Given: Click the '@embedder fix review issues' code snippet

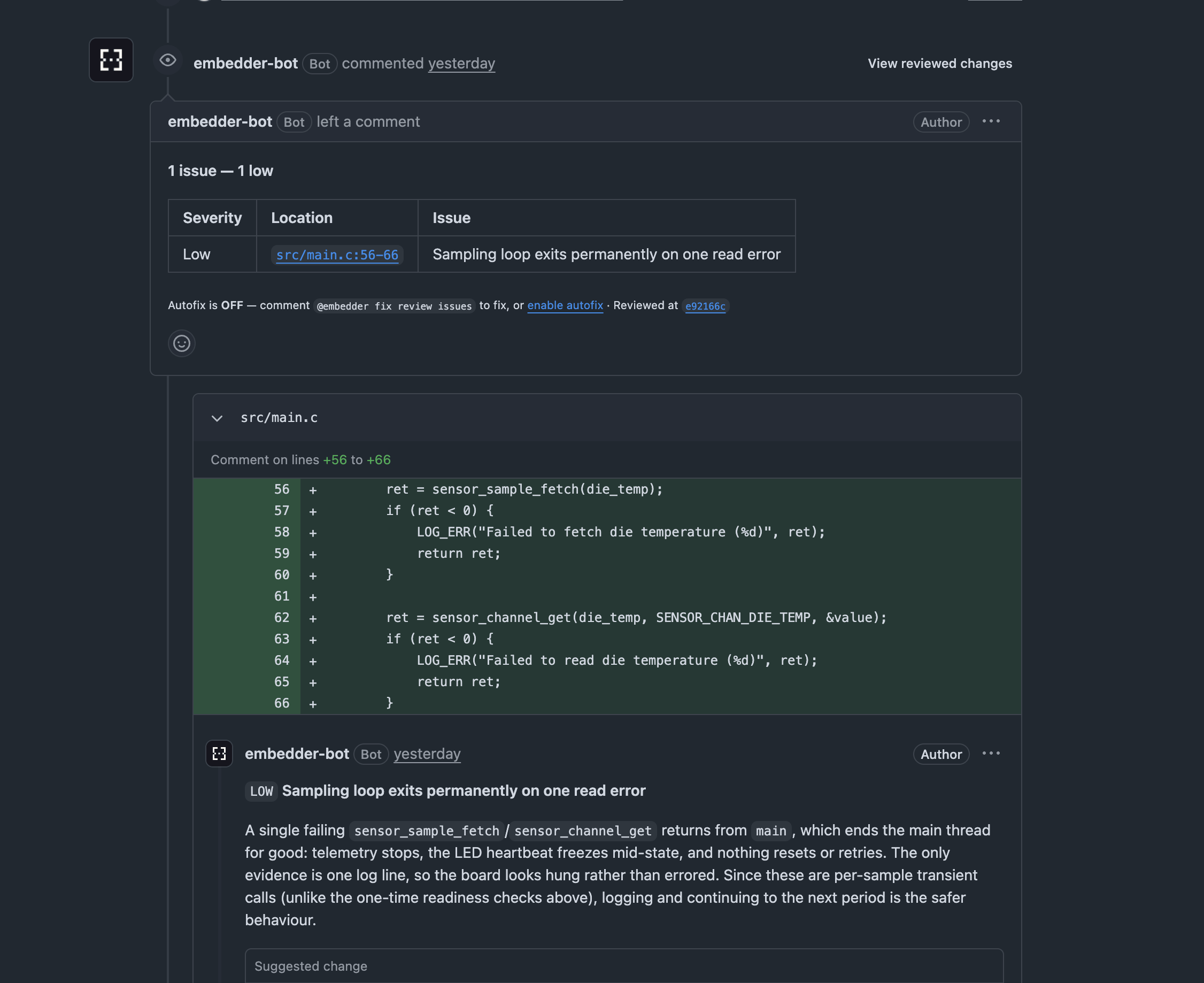Looking at the screenshot, I should pos(394,306).
